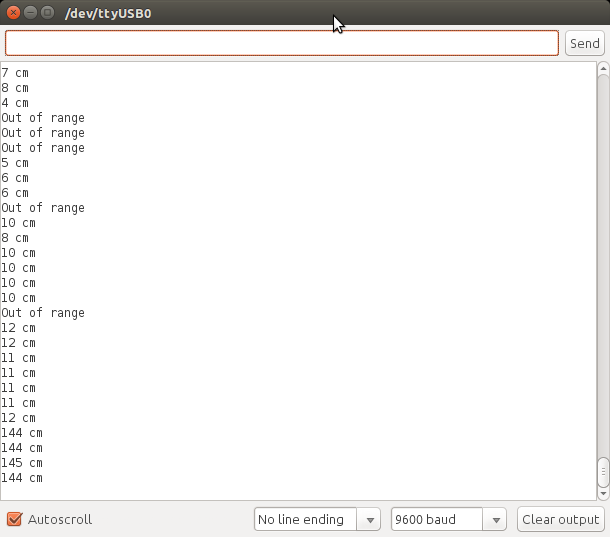Close the /dev/ttyUSB0 window
Viewport: 610px width, 537px height.
point(13,13)
